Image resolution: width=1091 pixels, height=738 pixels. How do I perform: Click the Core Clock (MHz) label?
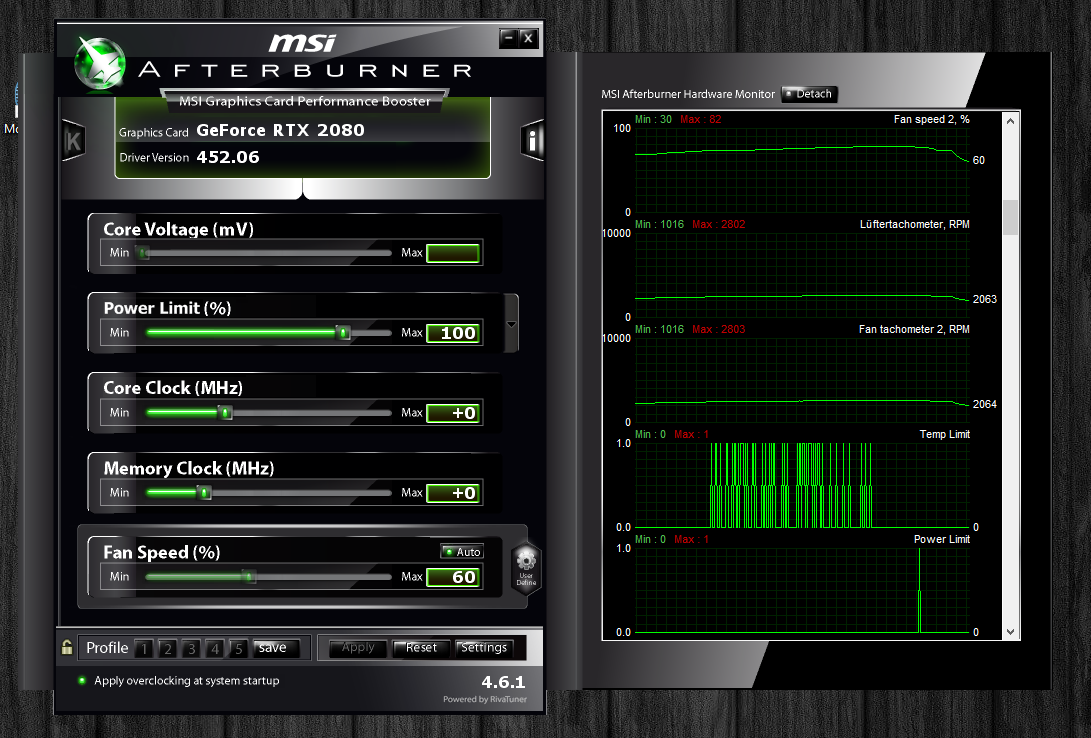point(173,388)
